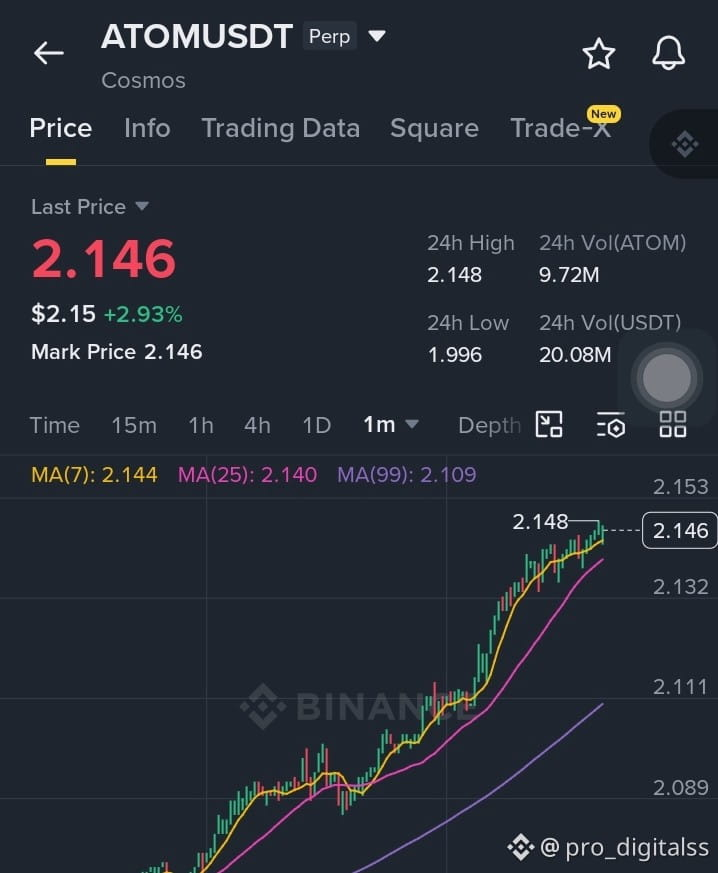Open the Trade-X tab
718x873 pixels.
pyautogui.click(x=561, y=128)
